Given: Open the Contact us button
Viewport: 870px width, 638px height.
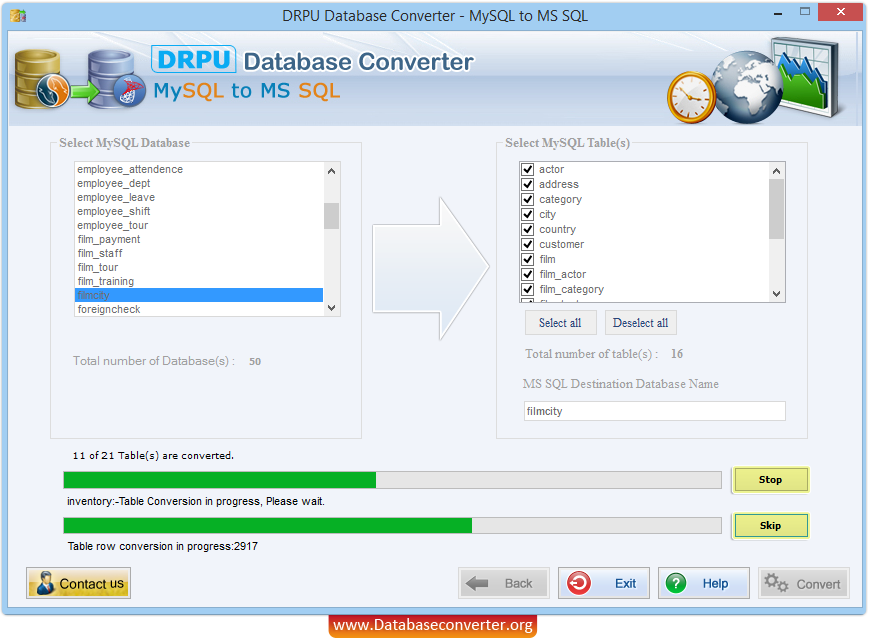Looking at the screenshot, I should (78, 583).
